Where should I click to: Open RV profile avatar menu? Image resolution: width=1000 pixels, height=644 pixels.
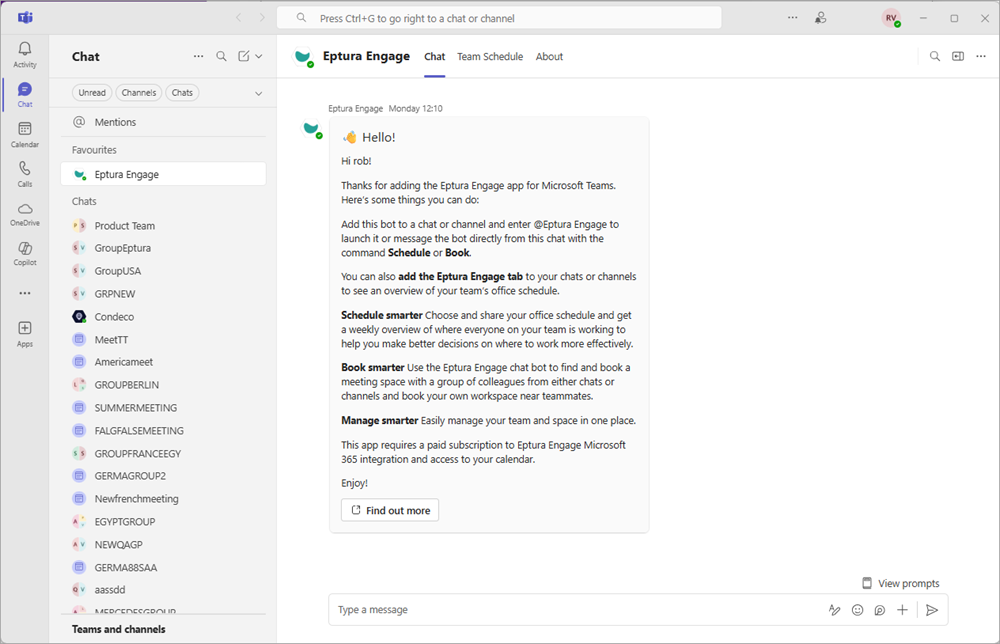point(892,18)
